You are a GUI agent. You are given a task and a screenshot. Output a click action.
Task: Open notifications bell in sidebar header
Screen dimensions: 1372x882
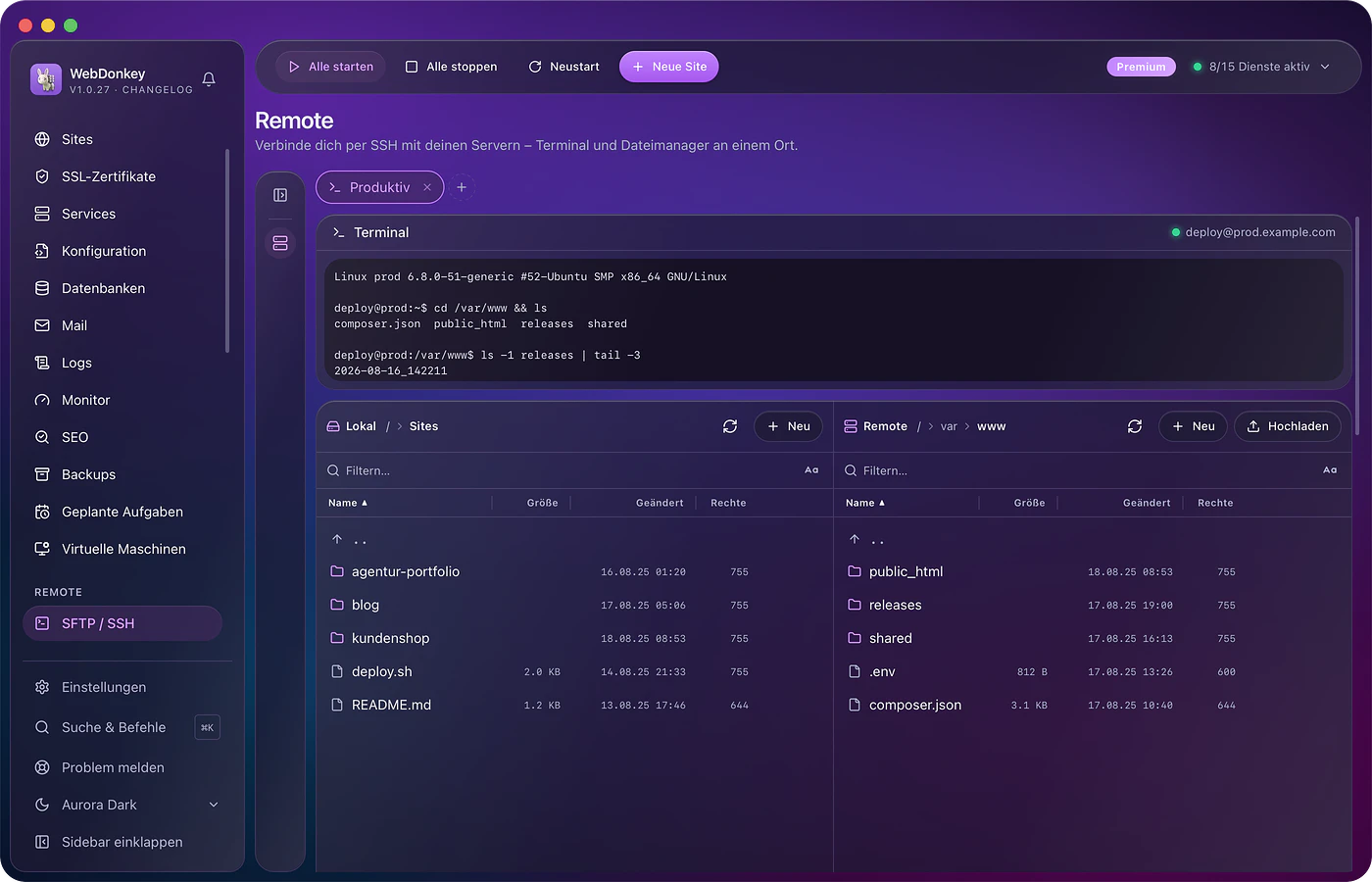(x=209, y=79)
